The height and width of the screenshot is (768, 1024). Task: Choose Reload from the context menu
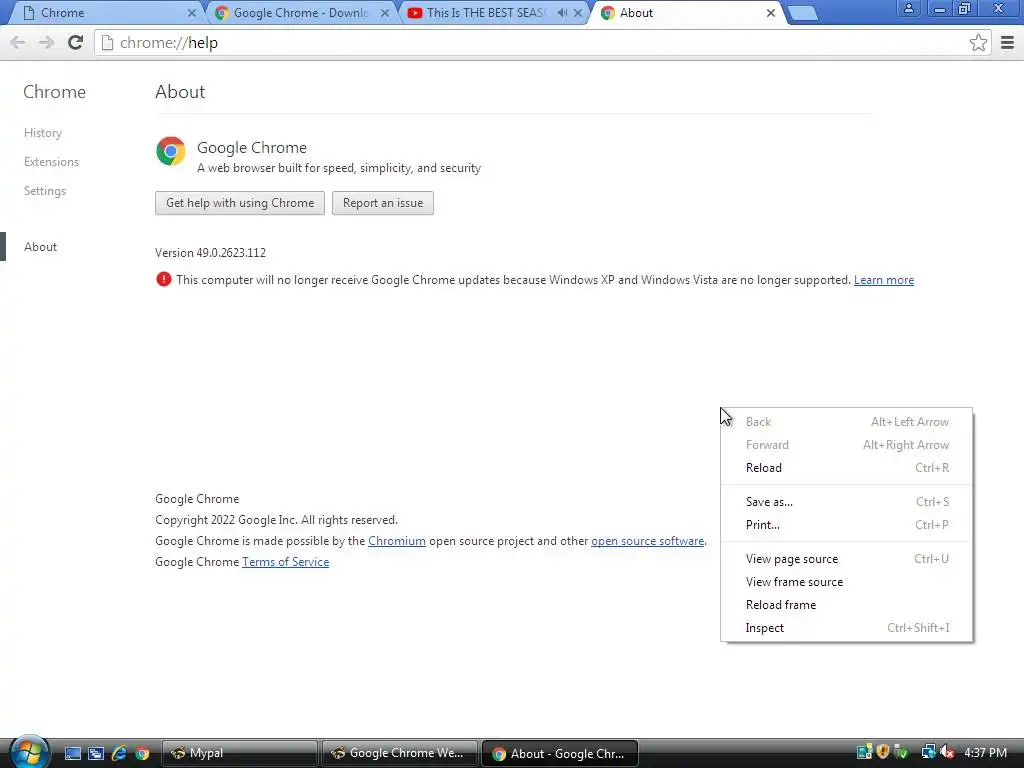846,468
